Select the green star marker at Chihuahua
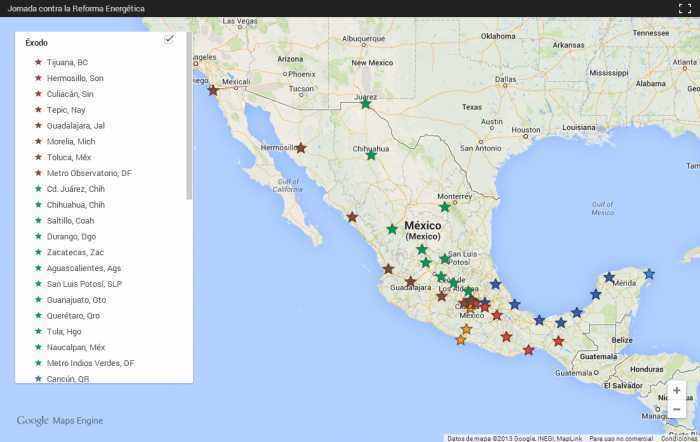 (371, 155)
